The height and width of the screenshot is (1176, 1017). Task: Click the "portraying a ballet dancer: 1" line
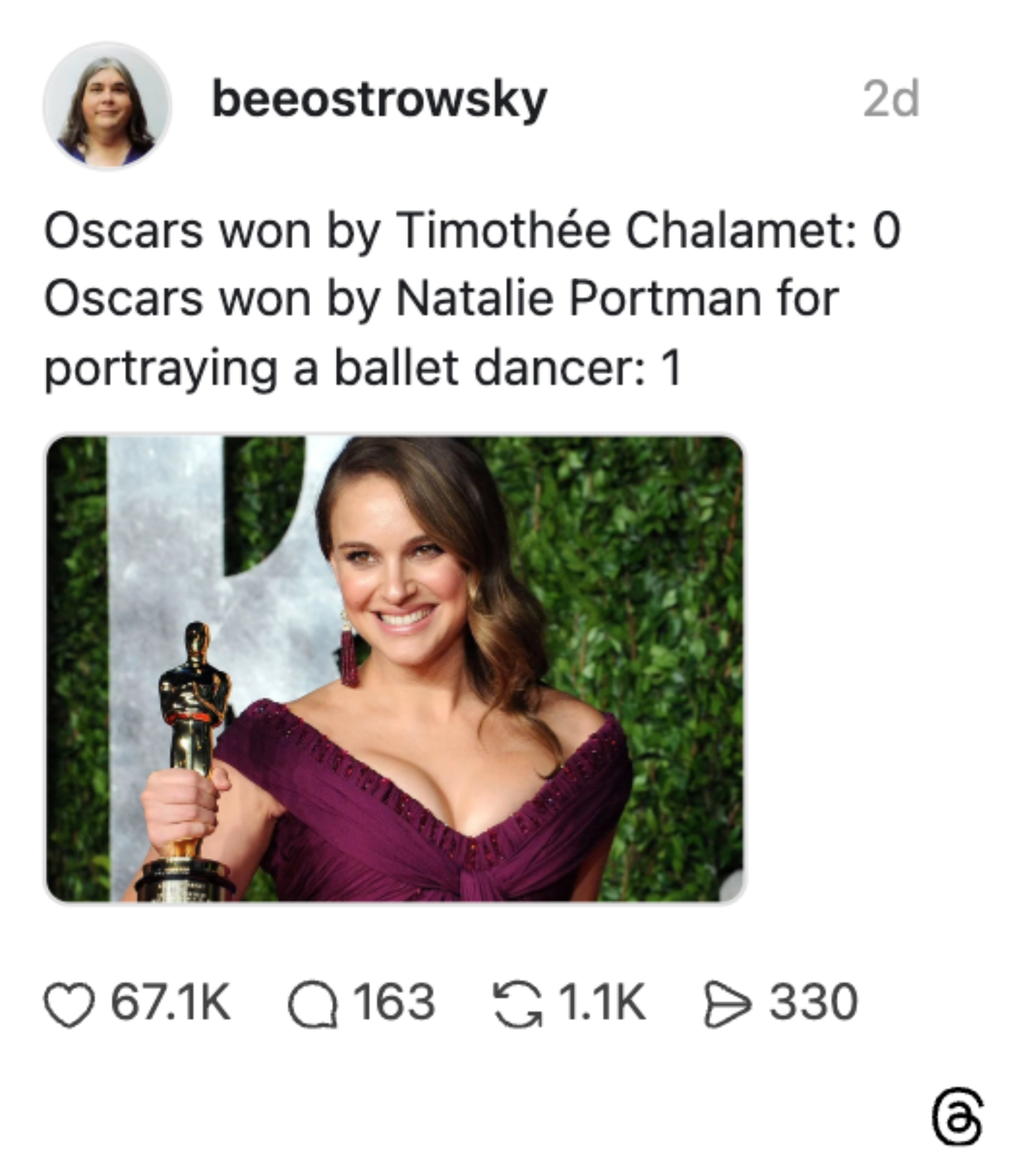point(363,368)
